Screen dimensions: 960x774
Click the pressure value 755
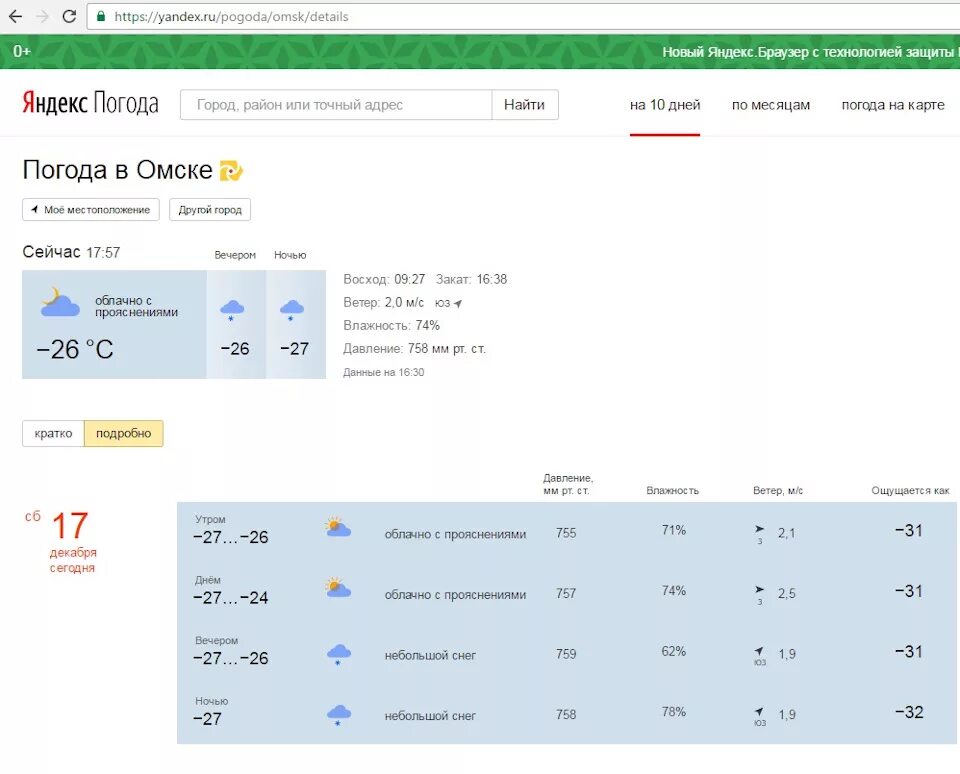click(566, 533)
